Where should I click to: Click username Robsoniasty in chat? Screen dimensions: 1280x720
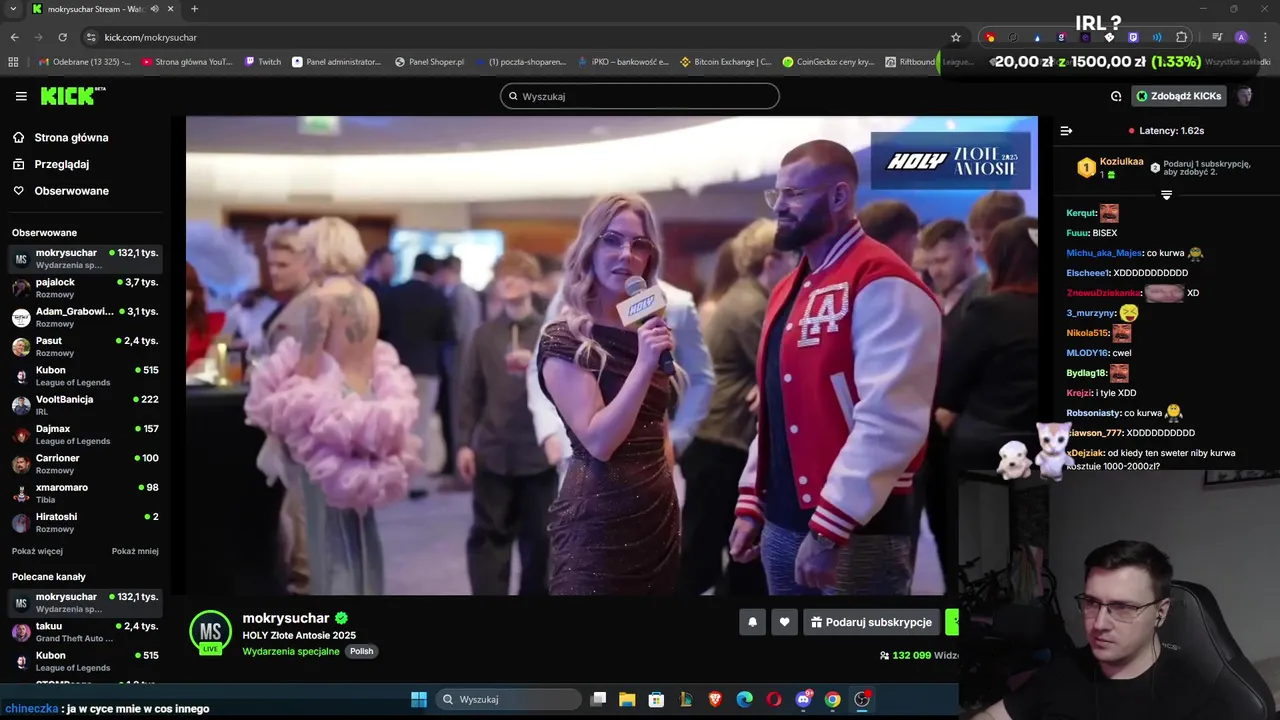[x=1093, y=413]
